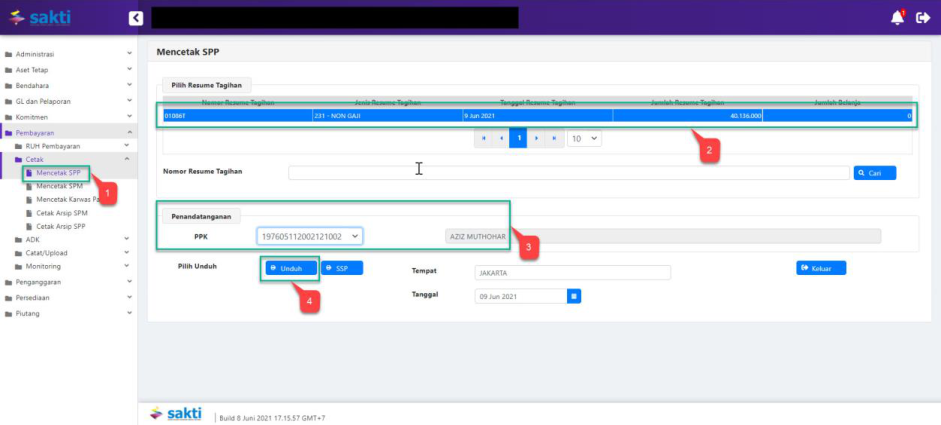Click the notification bell icon

click(897, 17)
